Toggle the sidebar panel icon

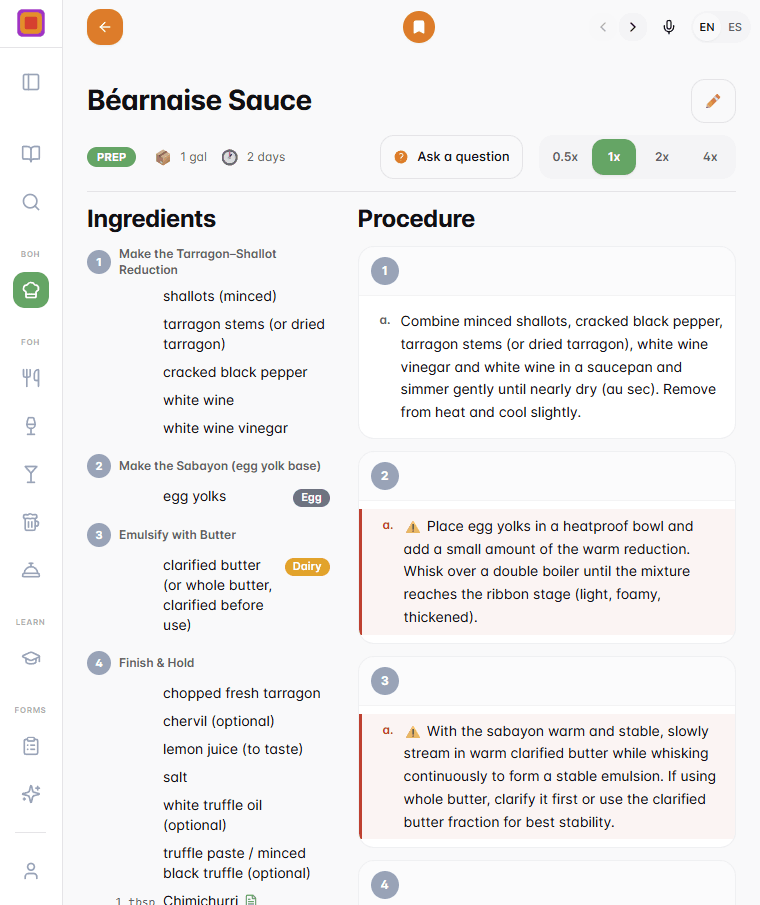(31, 82)
